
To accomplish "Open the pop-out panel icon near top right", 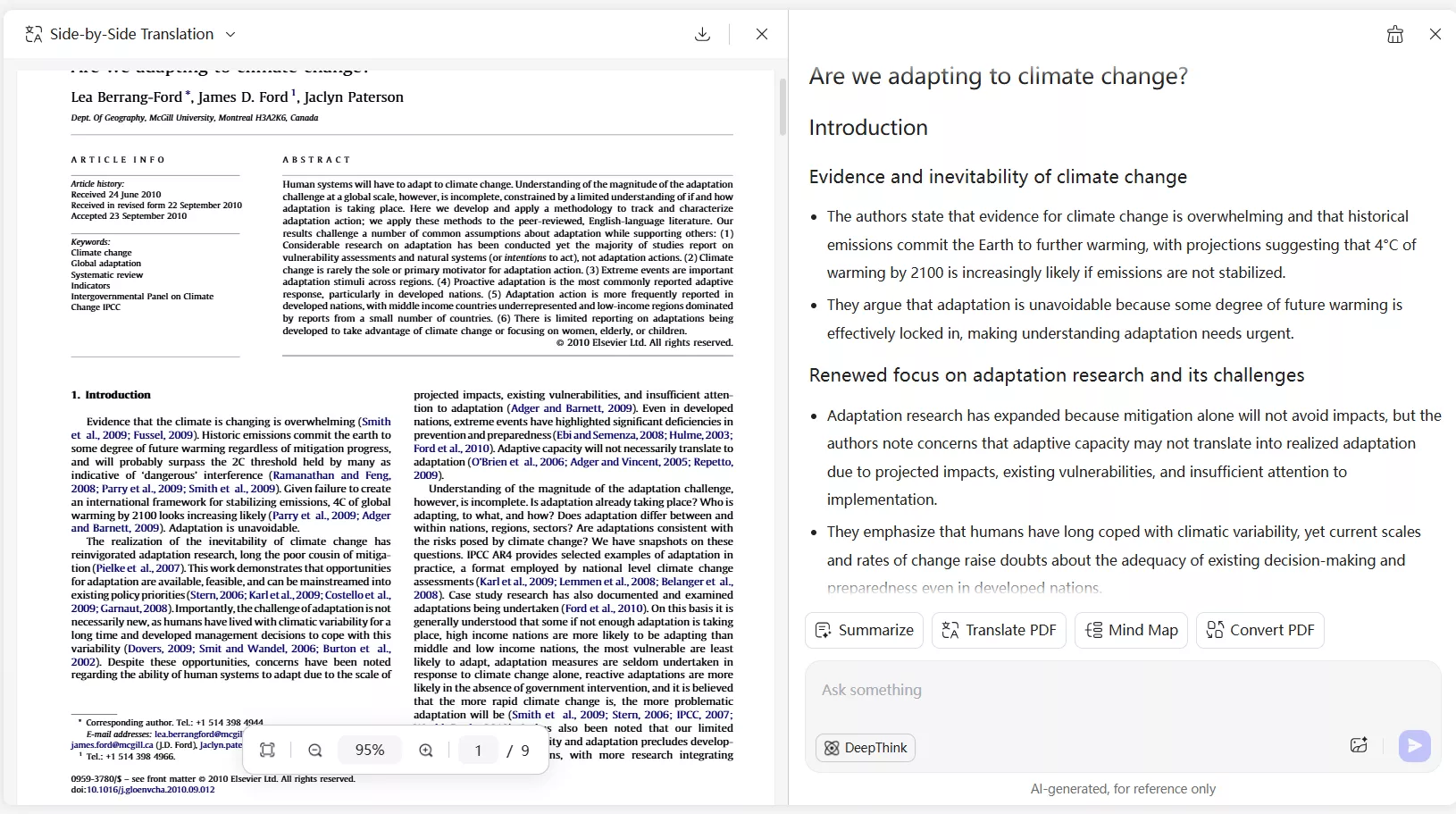I will 1394,34.
